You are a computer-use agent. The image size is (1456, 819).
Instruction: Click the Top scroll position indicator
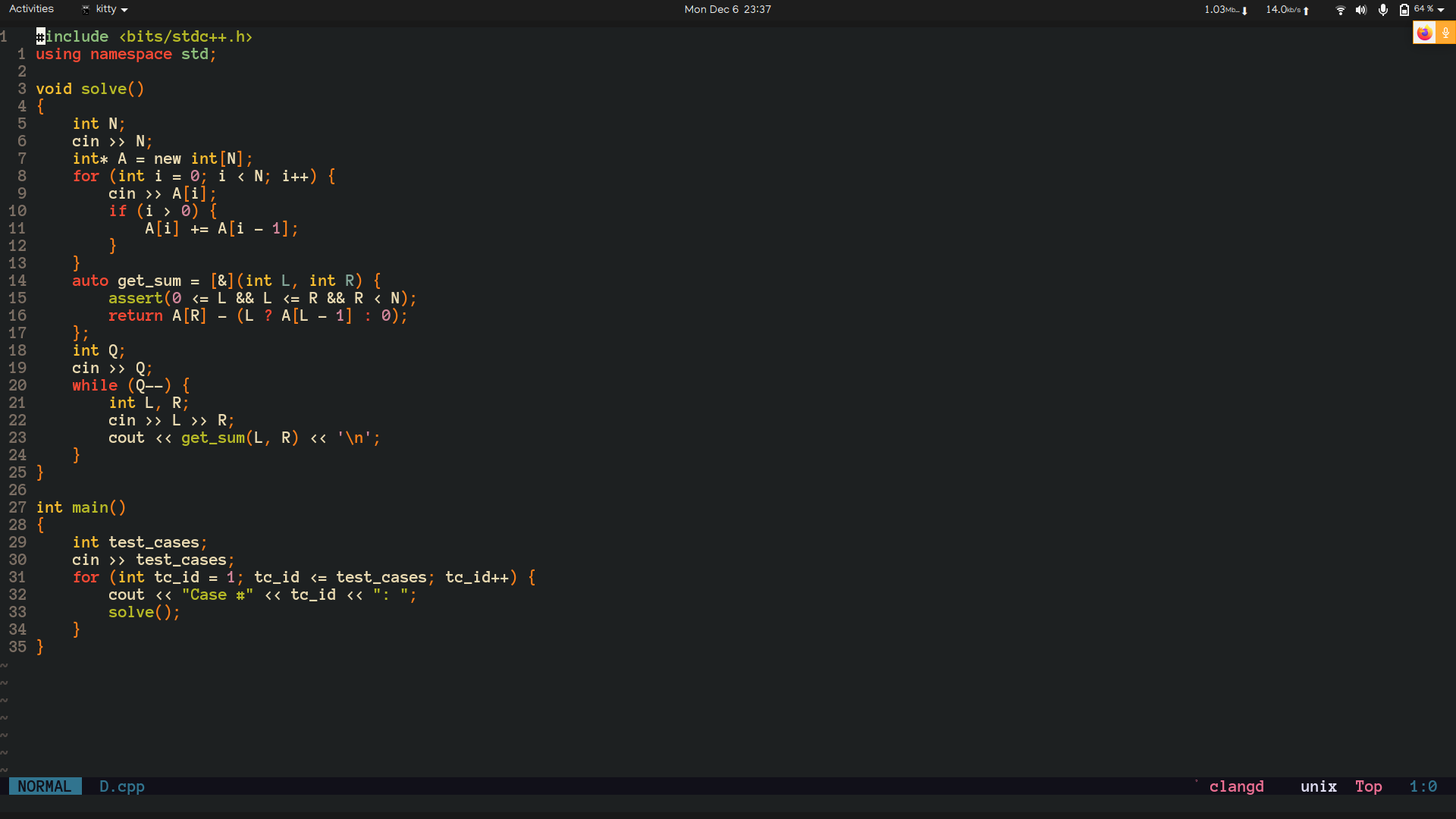pyautogui.click(x=1368, y=786)
